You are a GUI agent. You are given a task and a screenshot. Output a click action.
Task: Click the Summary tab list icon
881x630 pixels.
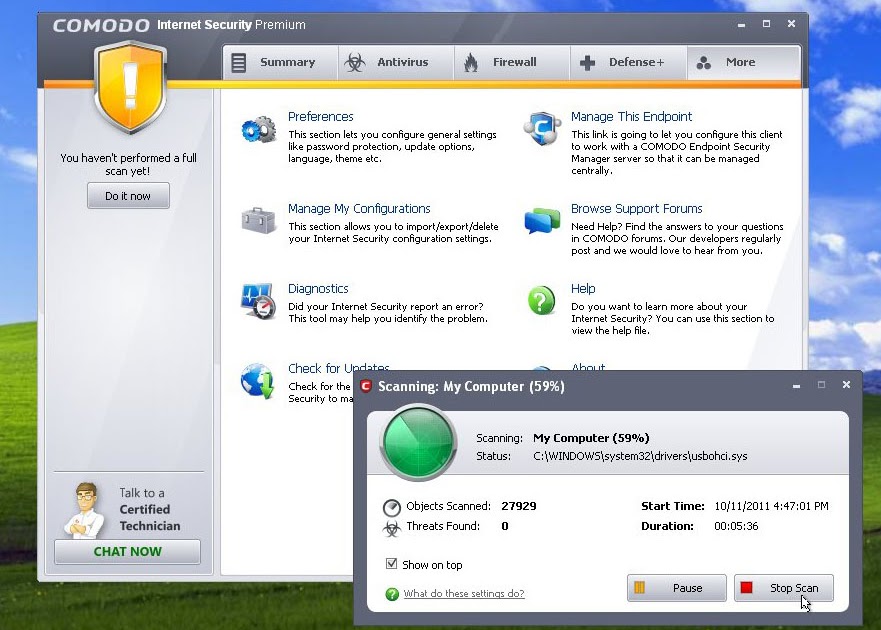coord(239,62)
